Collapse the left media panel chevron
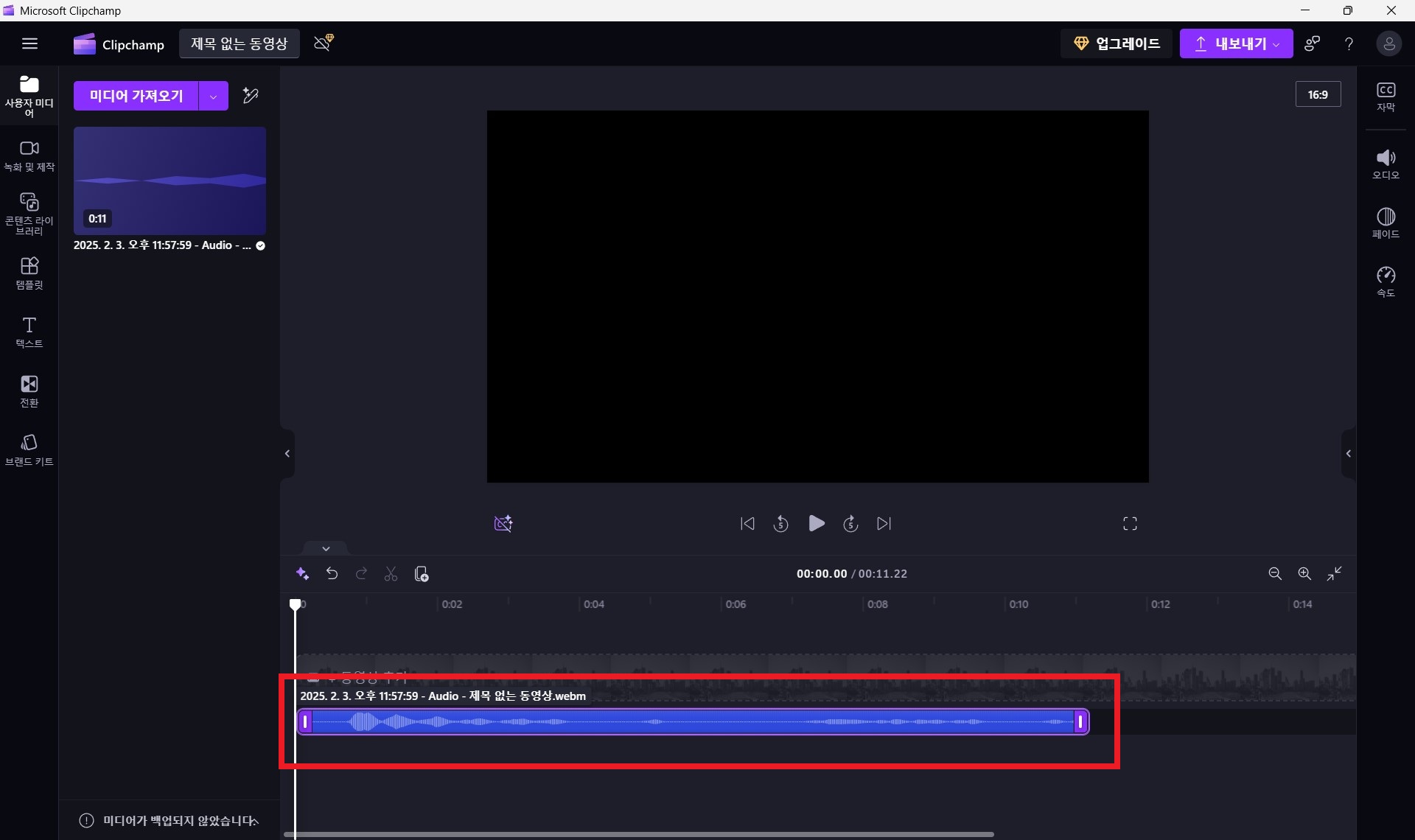Screen dimensions: 1415x840 [x=287, y=454]
